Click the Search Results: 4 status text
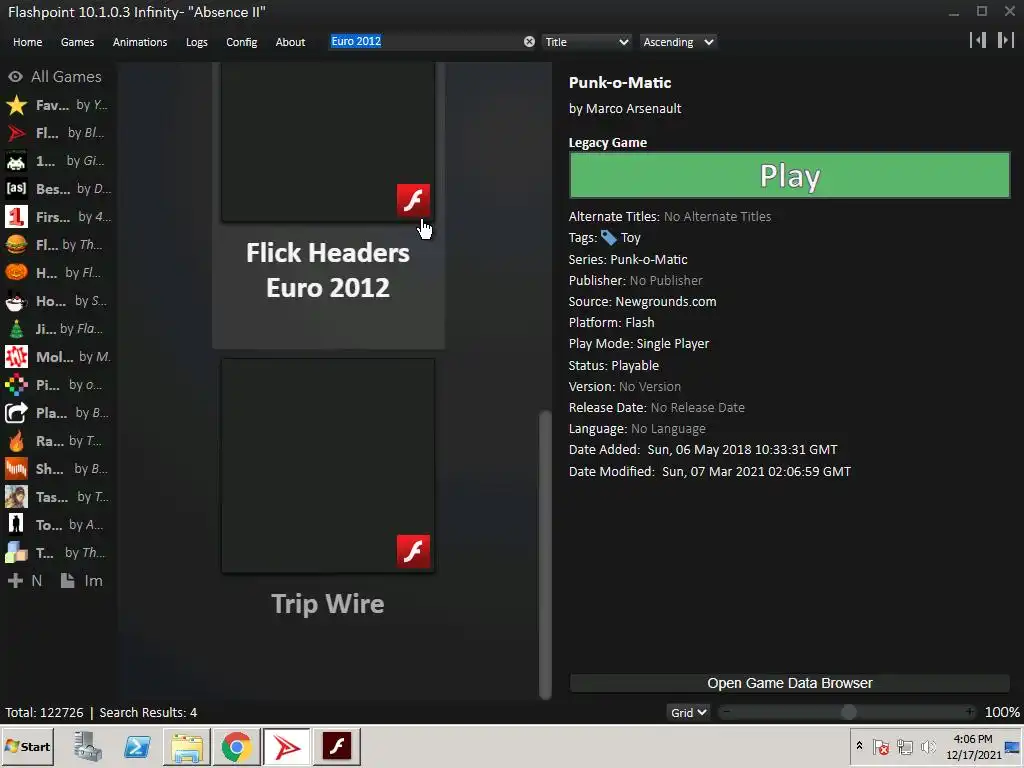The image size is (1024, 768). (x=148, y=712)
